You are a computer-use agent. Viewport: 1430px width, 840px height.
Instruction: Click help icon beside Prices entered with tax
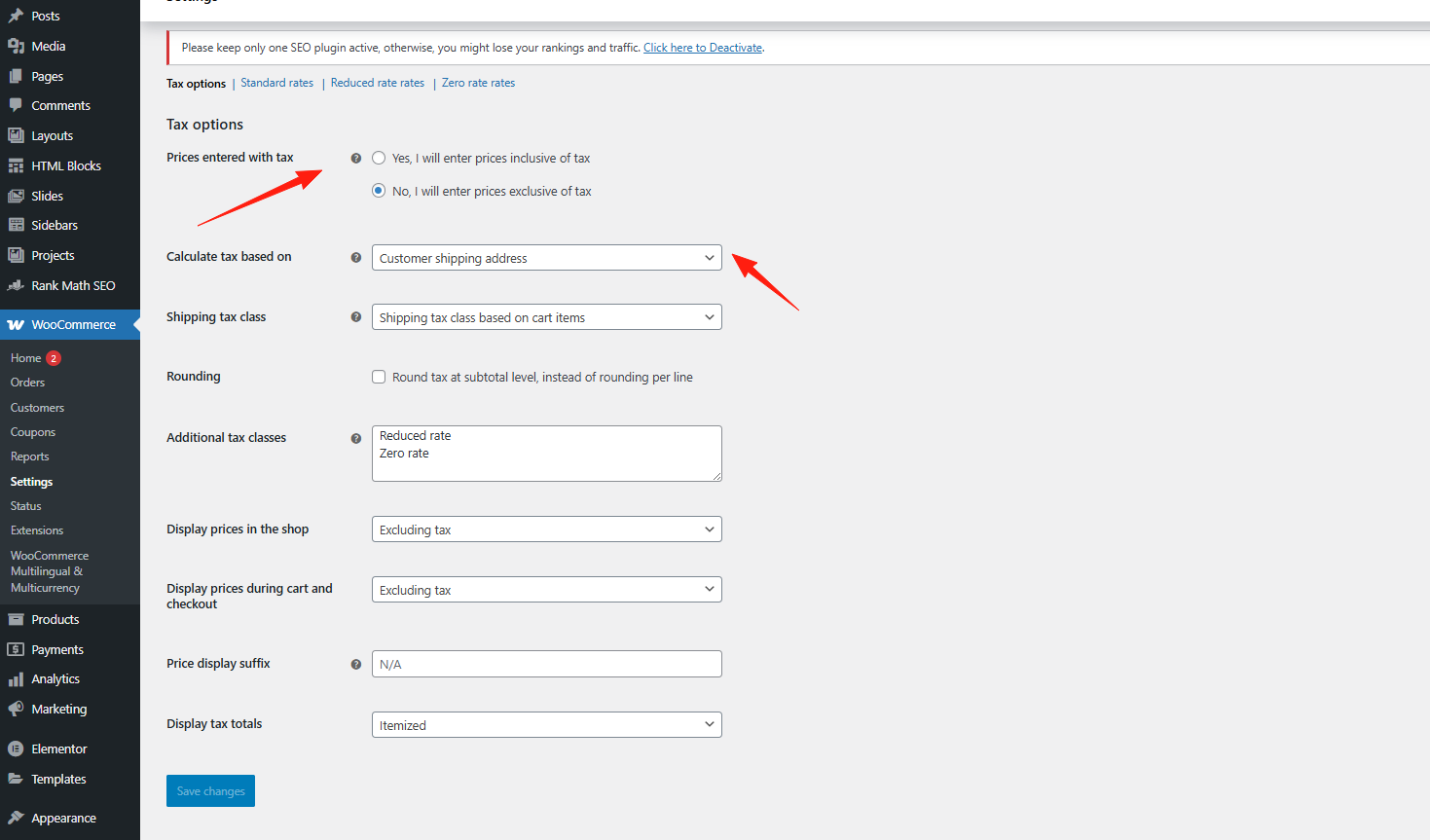[x=356, y=158]
